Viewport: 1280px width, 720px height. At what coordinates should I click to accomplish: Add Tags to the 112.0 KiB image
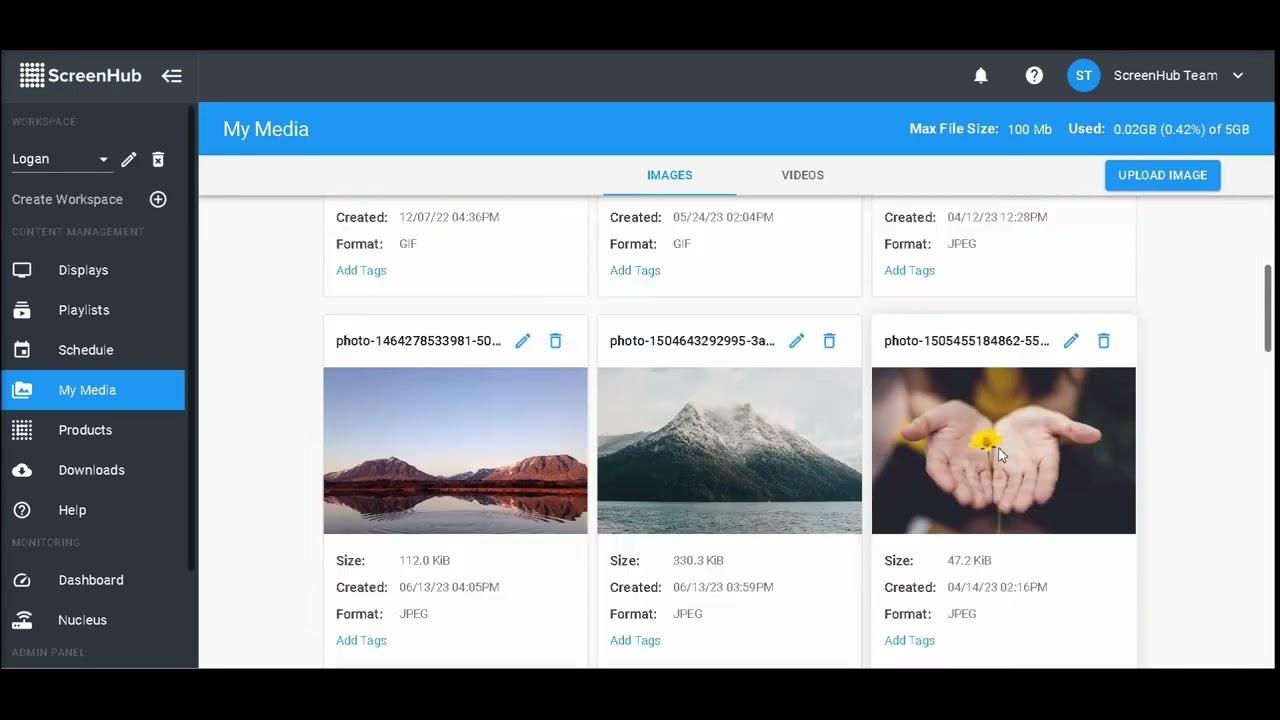pos(361,640)
